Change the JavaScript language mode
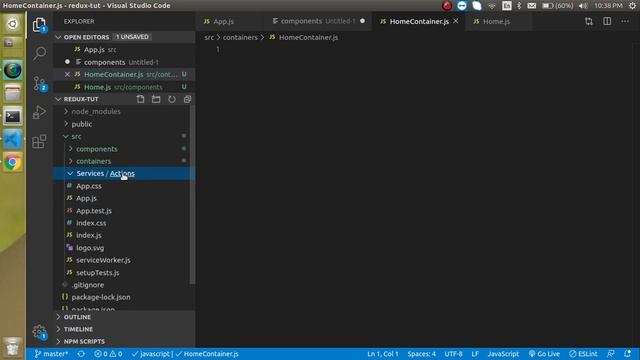This screenshot has height=360, width=640. point(503,354)
